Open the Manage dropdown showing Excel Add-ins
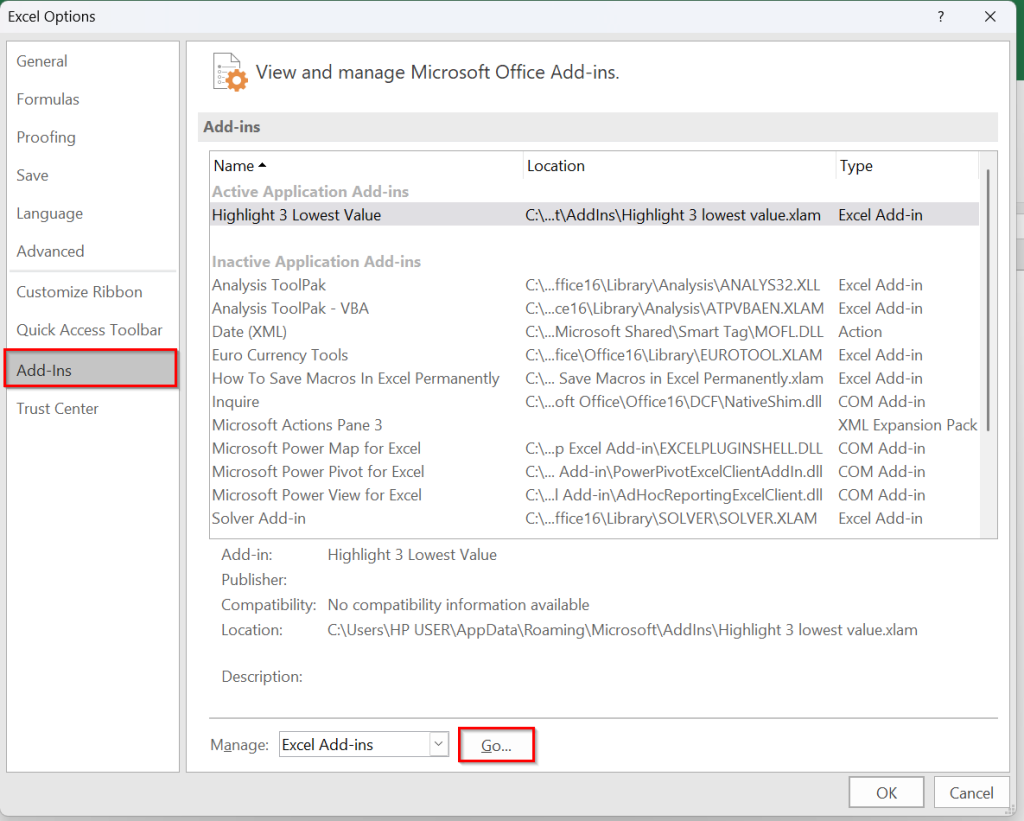1024x821 pixels. click(x=355, y=744)
